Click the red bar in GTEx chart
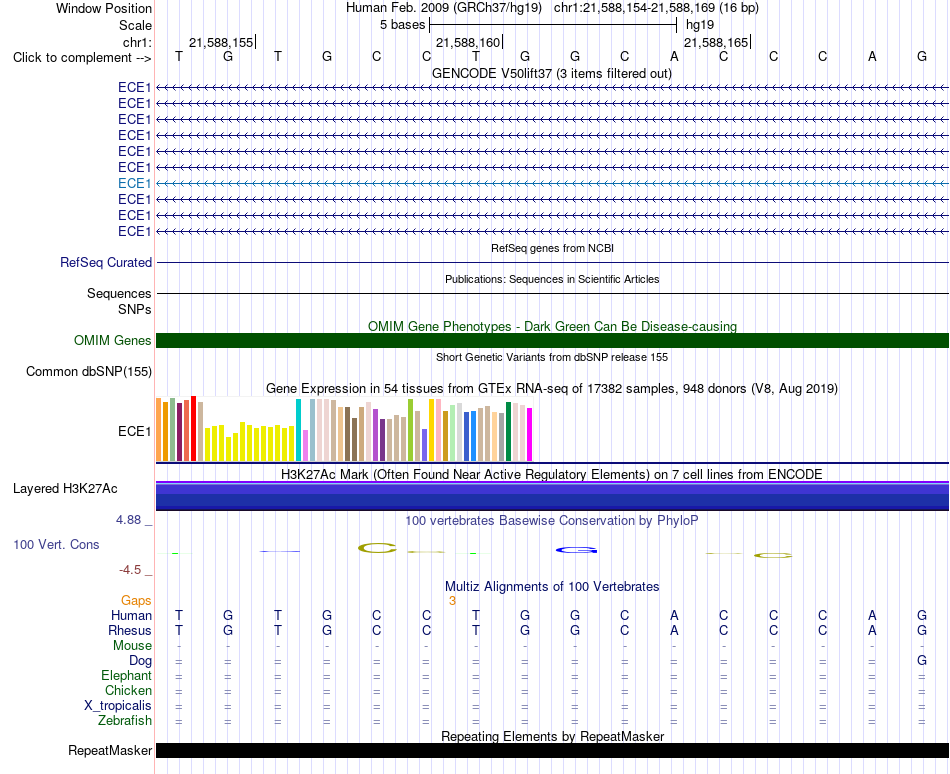The width and height of the screenshot is (950, 774). click(193, 429)
